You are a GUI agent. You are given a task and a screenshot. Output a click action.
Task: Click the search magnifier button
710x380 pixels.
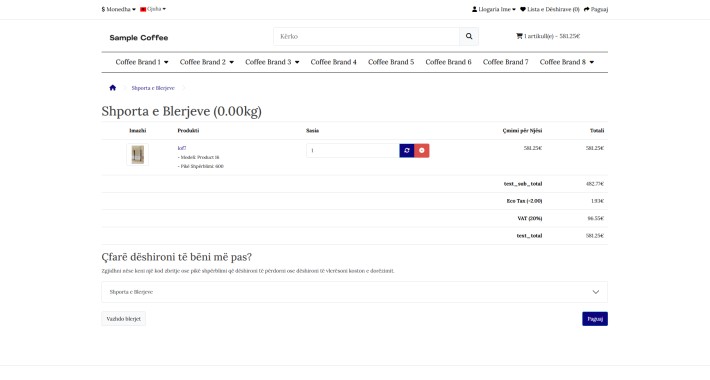[469, 36]
